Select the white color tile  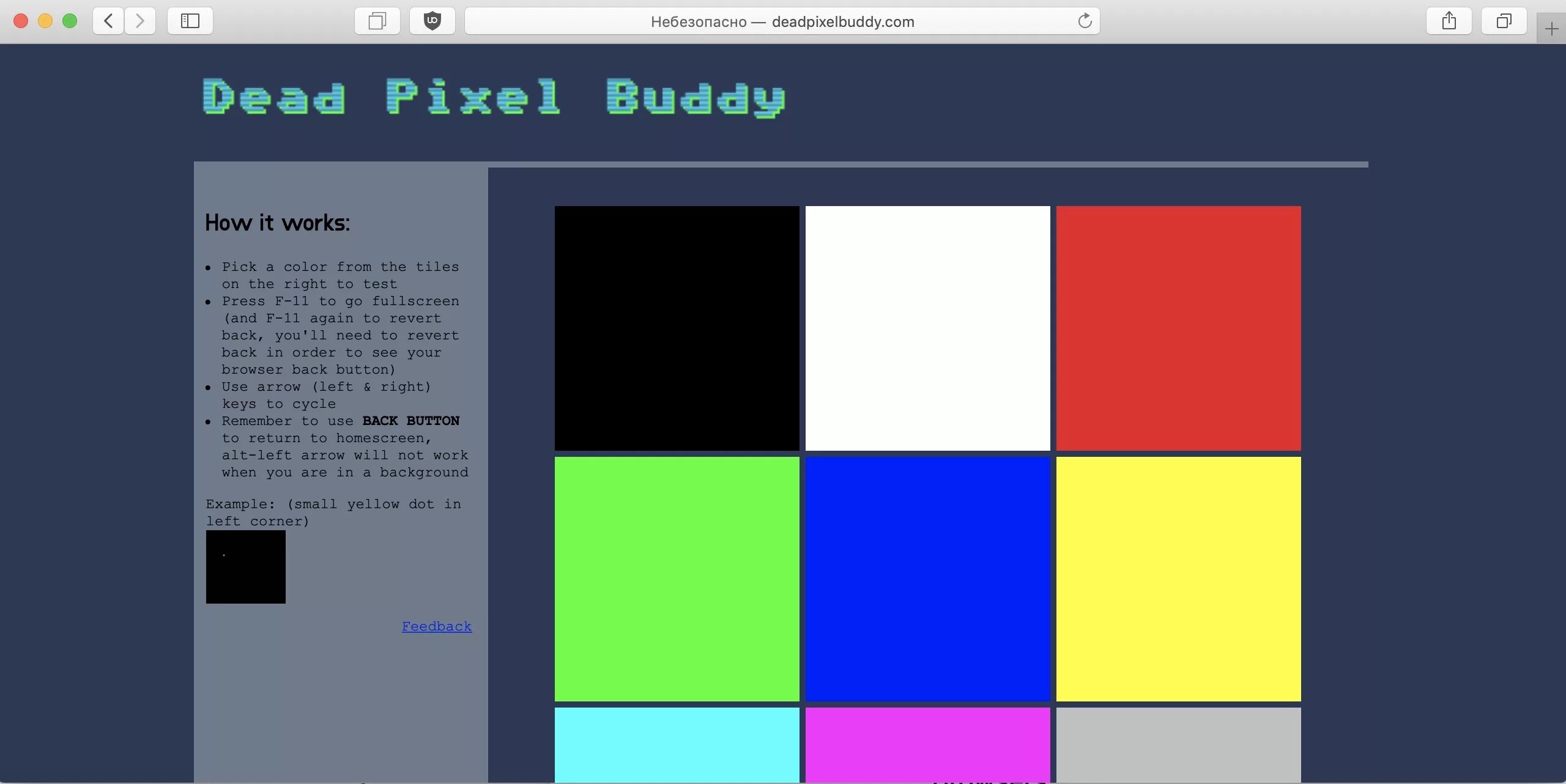click(x=927, y=328)
